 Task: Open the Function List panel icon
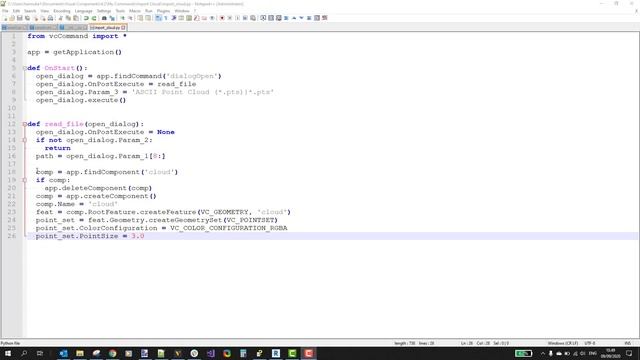click(196, 18)
